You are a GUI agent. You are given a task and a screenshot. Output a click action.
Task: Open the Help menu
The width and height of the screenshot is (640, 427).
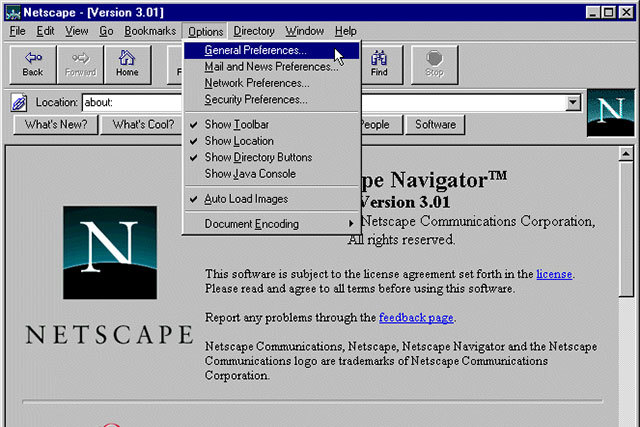[346, 31]
